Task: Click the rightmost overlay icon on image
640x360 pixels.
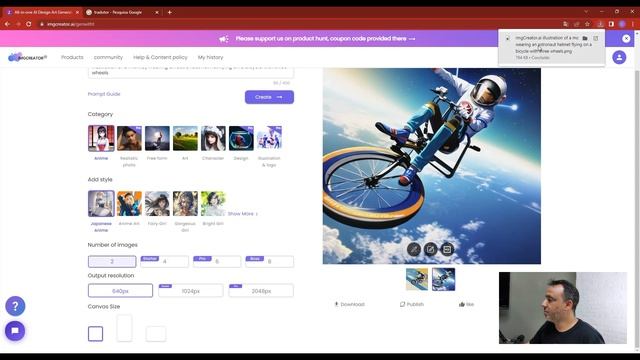Action: (447, 249)
